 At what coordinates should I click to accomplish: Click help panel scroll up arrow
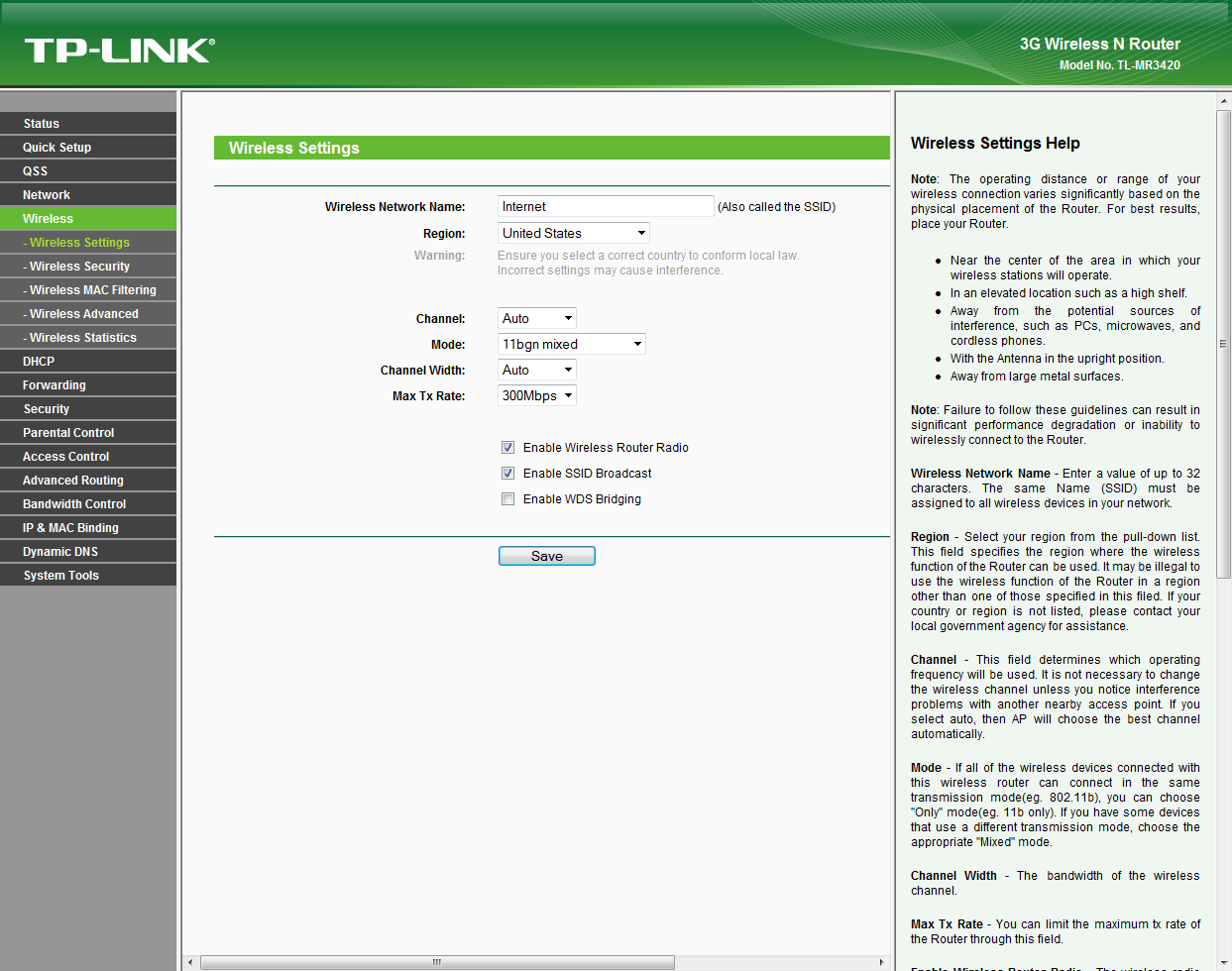pyautogui.click(x=1223, y=101)
